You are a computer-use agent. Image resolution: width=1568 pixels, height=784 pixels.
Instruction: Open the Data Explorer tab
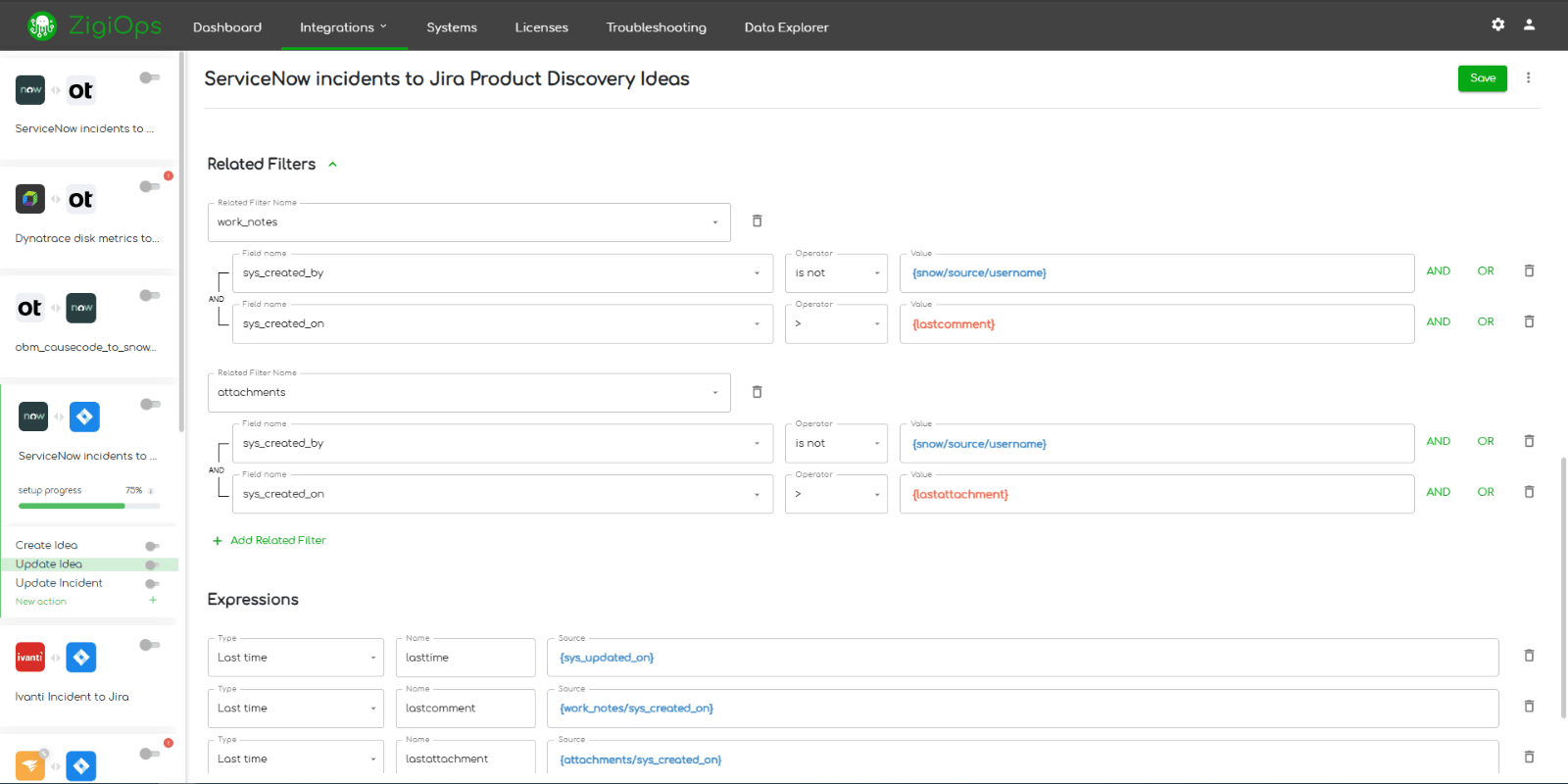pyautogui.click(x=787, y=27)
